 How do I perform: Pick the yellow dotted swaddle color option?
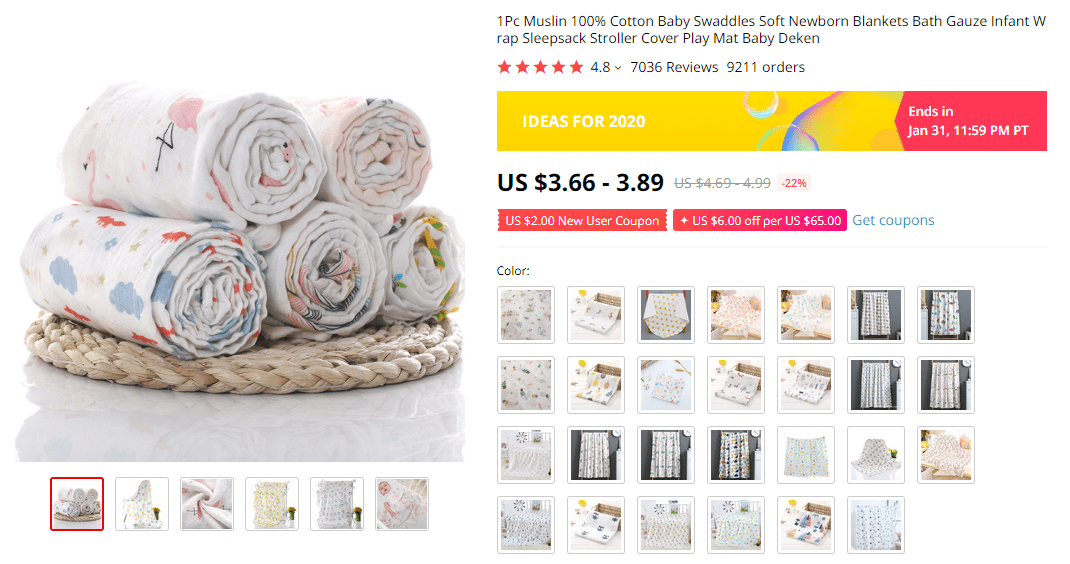pos(665,315)
